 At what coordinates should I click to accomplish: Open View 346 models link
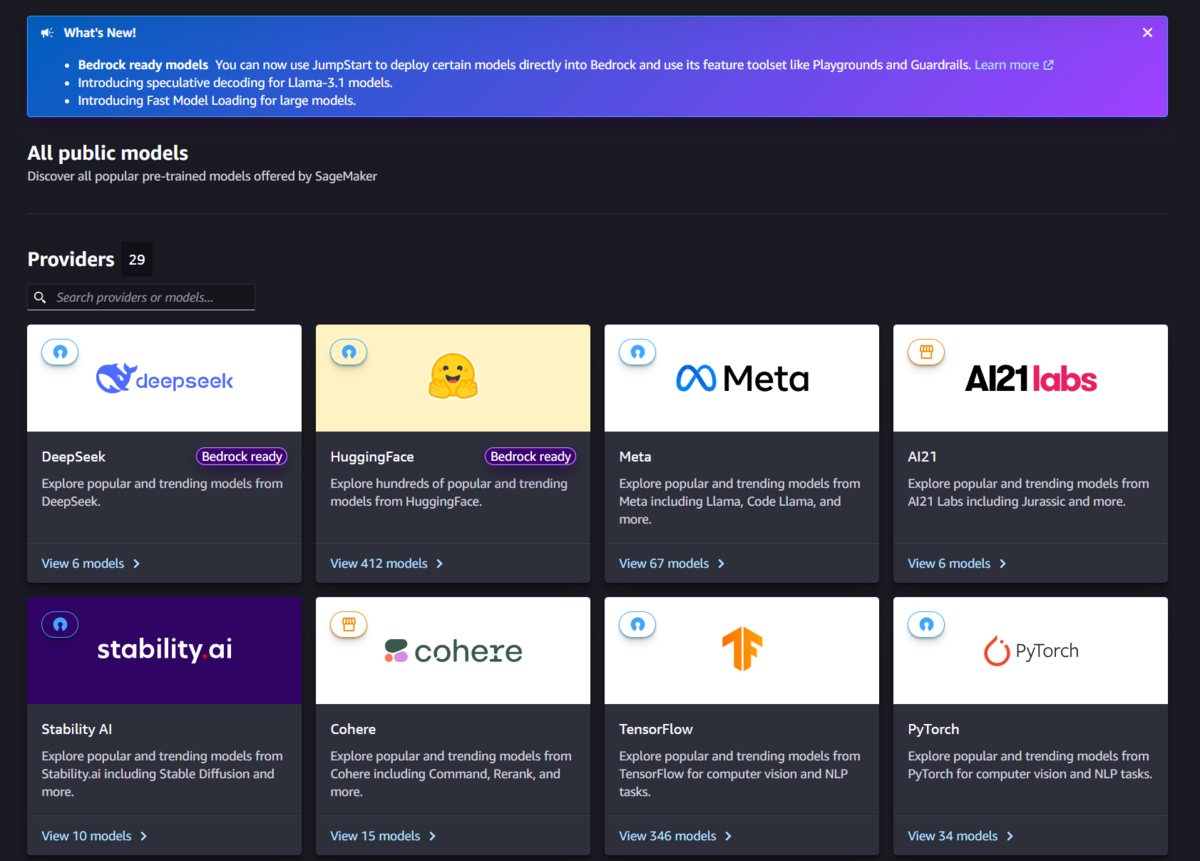668,836
